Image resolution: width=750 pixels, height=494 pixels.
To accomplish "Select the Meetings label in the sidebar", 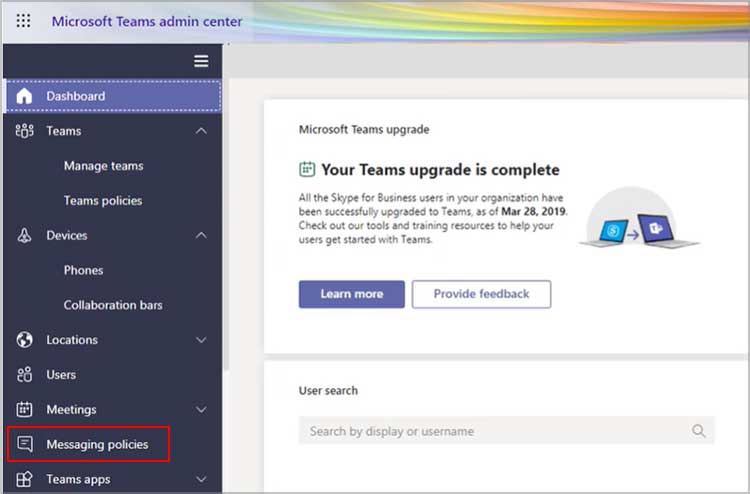I will click(71, 409).
